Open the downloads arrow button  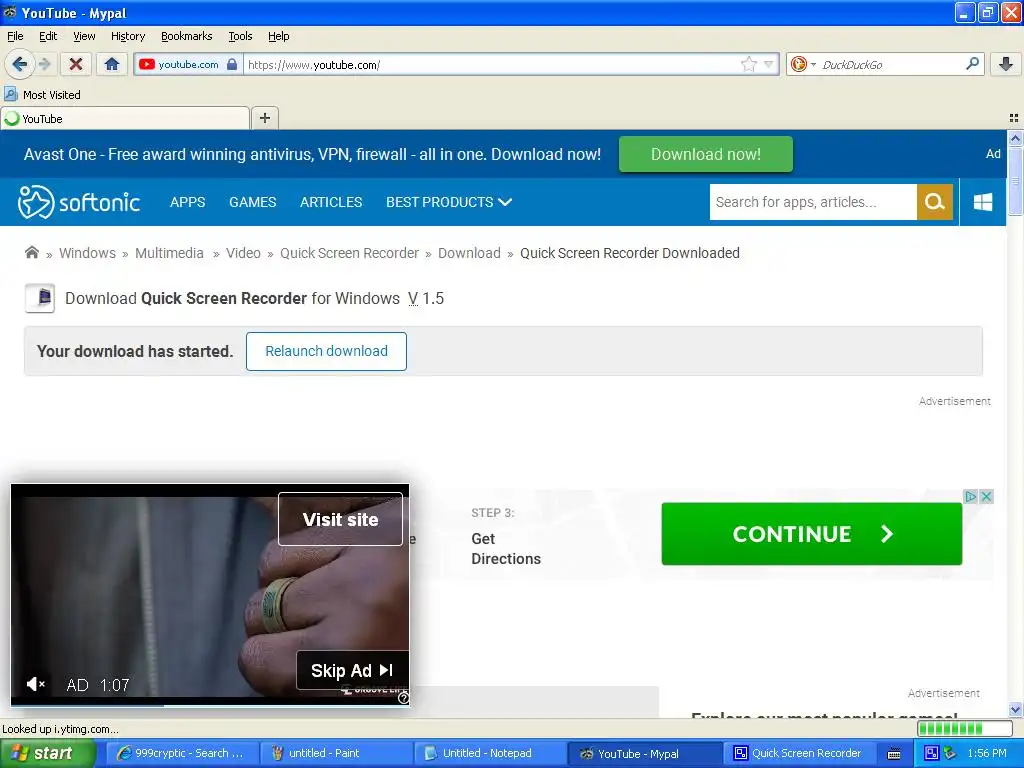1006,64
